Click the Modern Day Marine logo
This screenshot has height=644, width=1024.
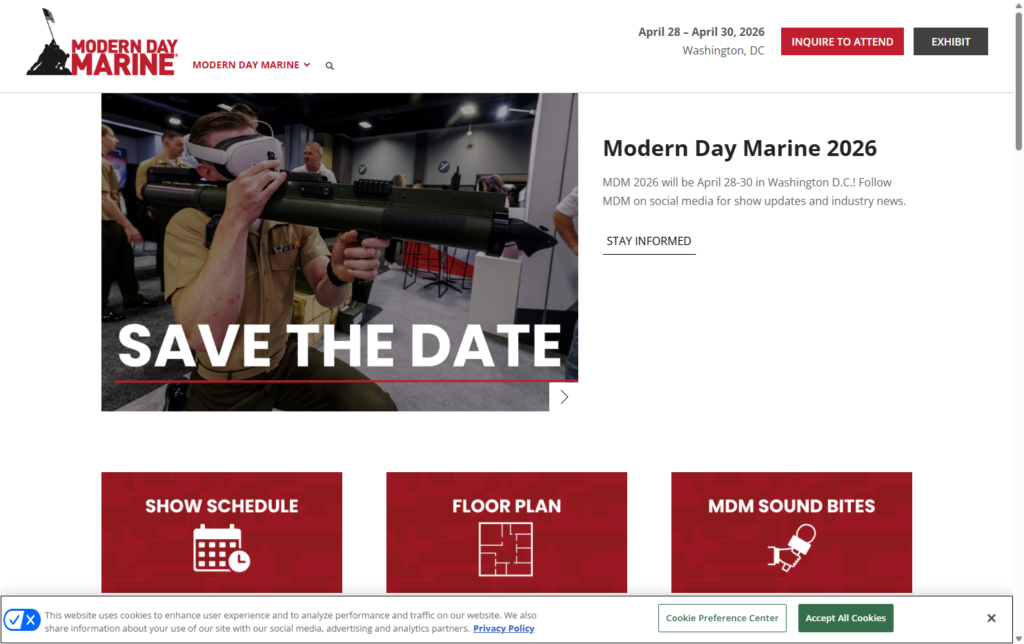pos(101,44)
